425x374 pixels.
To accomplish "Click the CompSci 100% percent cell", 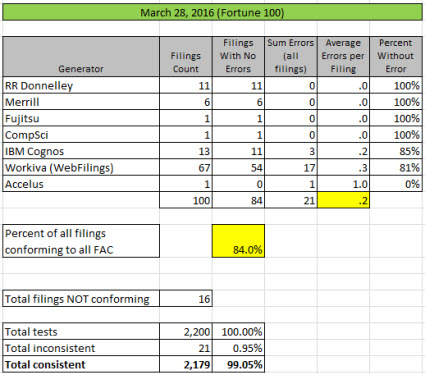I will pos(396,135).
